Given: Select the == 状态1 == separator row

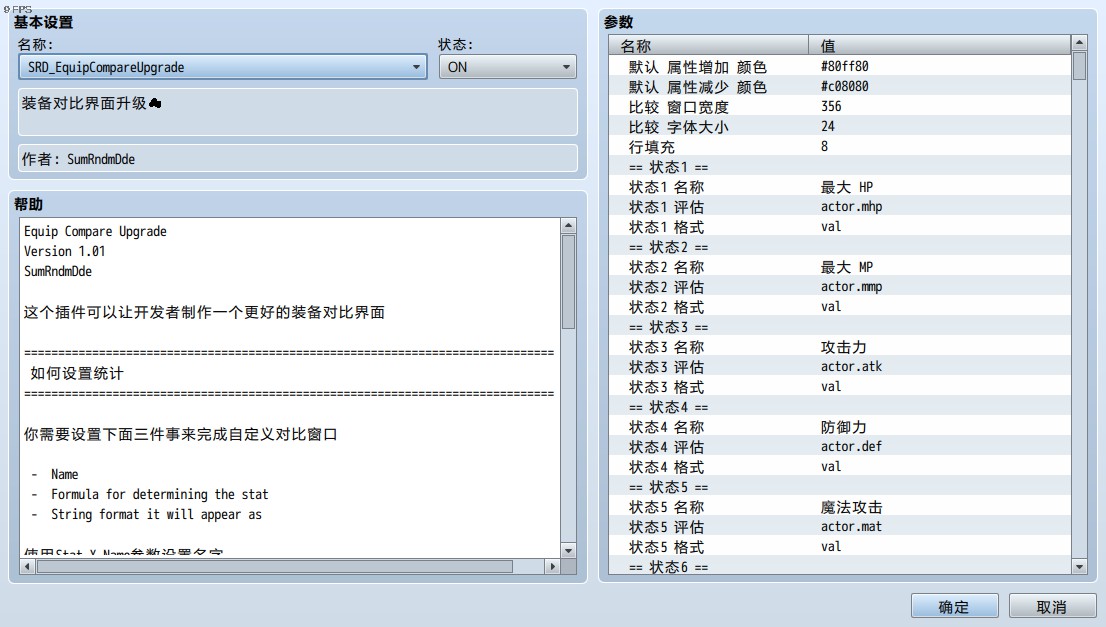Looking at the screenshot, I should 839,166.
